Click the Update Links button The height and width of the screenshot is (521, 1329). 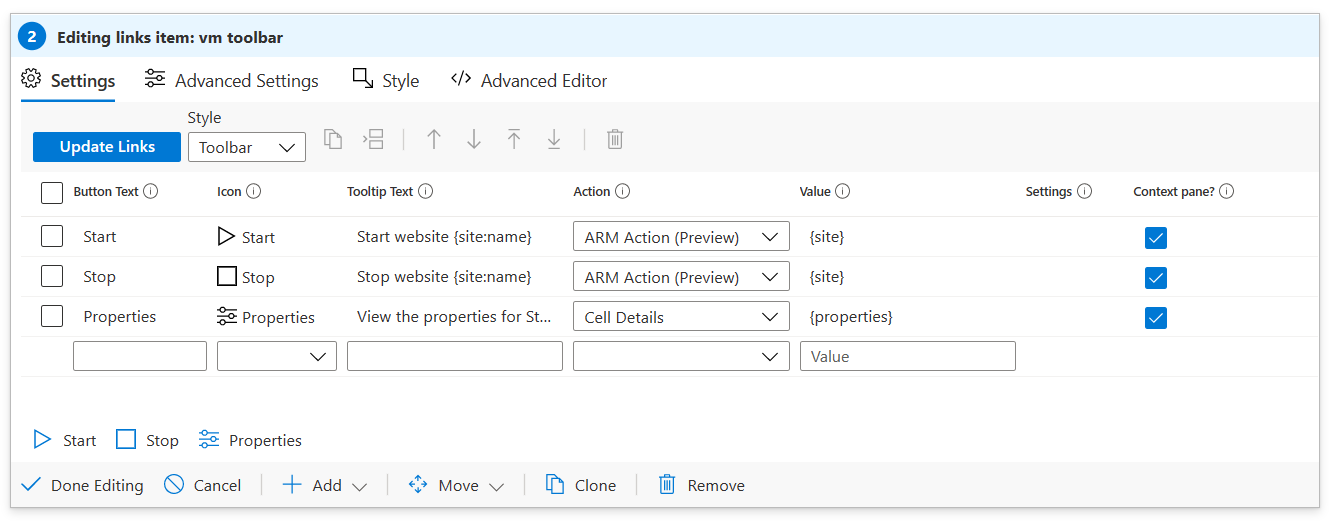point(107,147)
